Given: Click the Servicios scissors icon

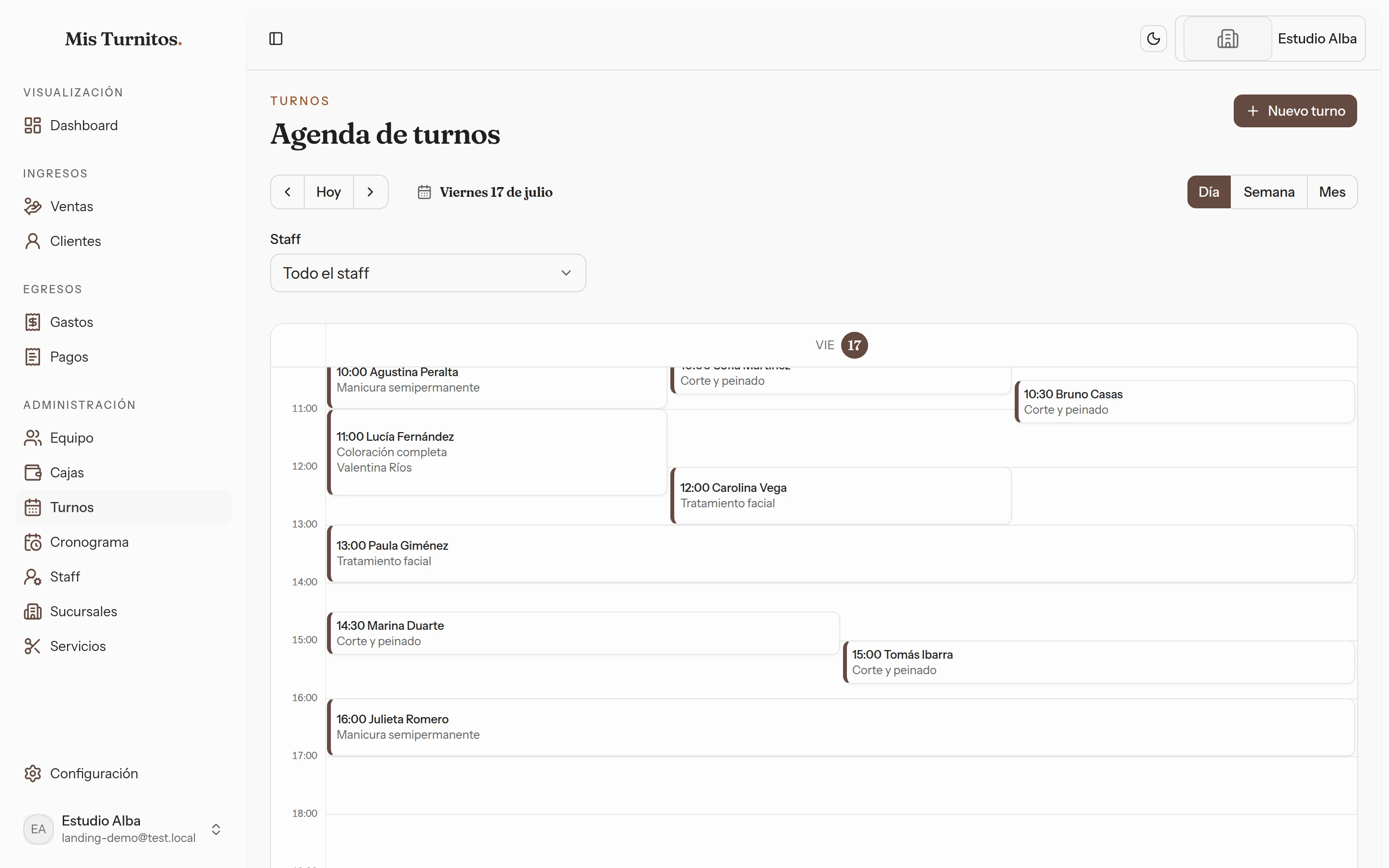Looking at the screenshot, I should click(x=33, y=646).
